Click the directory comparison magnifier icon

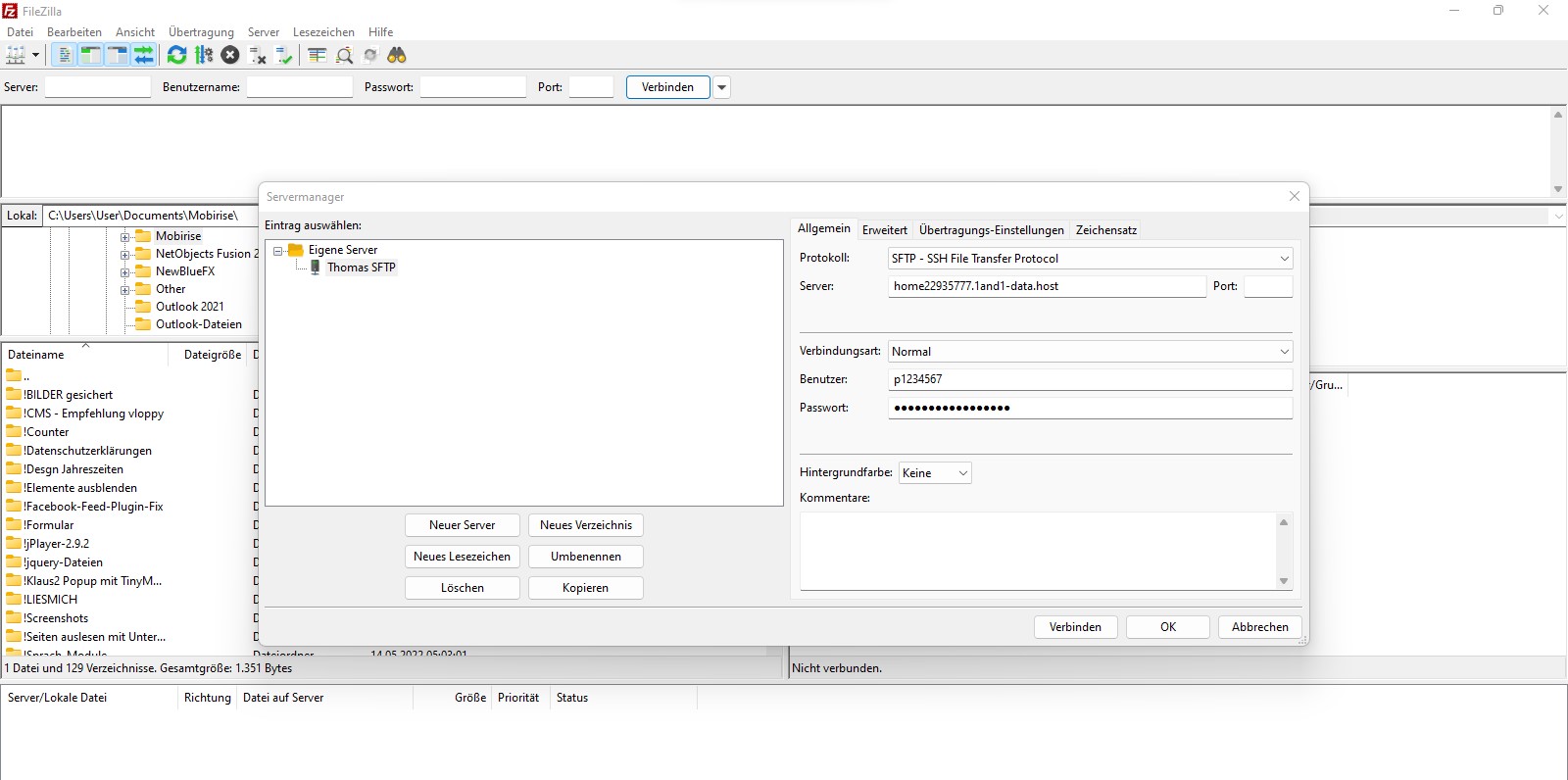(344, 56)
